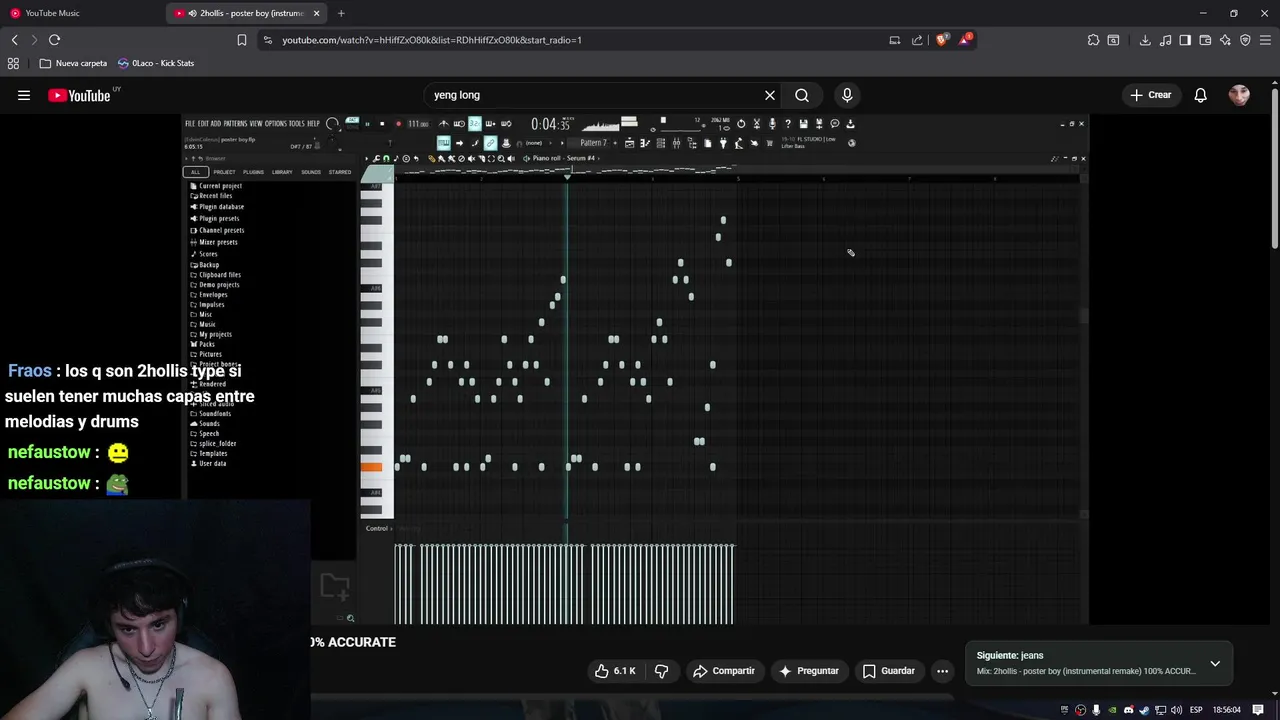Viewport: 1280px width, 720px height.
Task: Toggle the PAT/SONG mode switch
Action: click(x=352, y=124)
